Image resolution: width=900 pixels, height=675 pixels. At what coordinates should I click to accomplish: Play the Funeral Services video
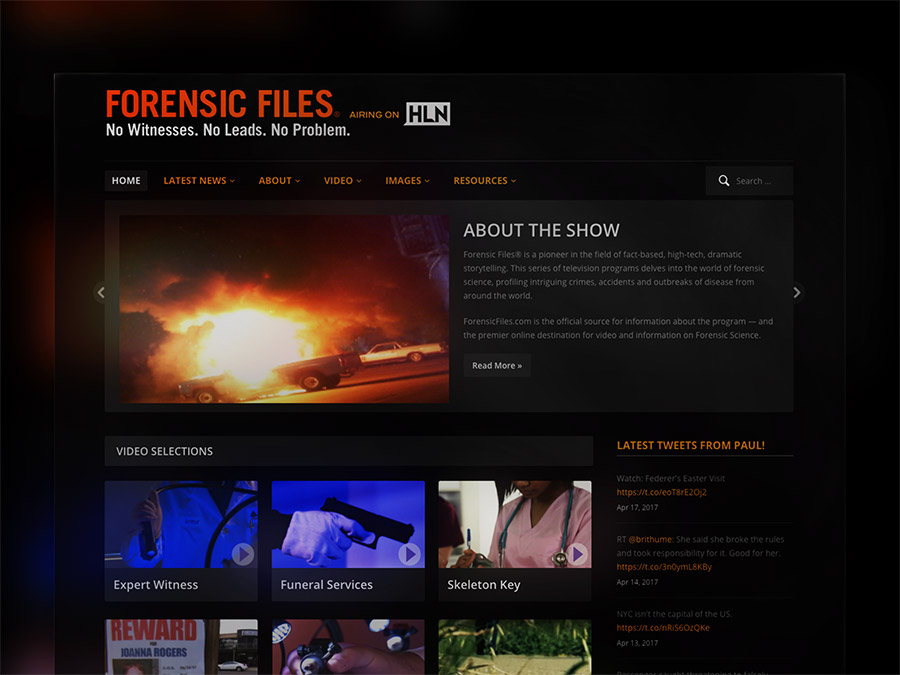(409, 554)
